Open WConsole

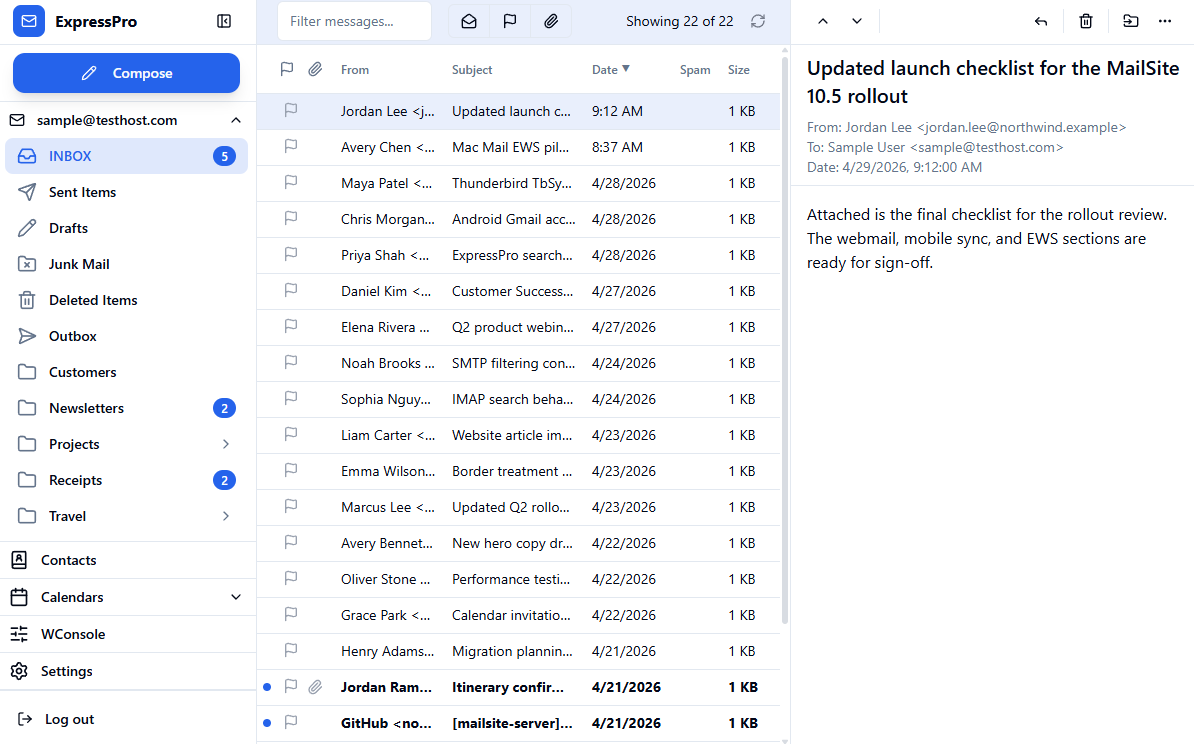pyautogui.click(x=128, y=634)
